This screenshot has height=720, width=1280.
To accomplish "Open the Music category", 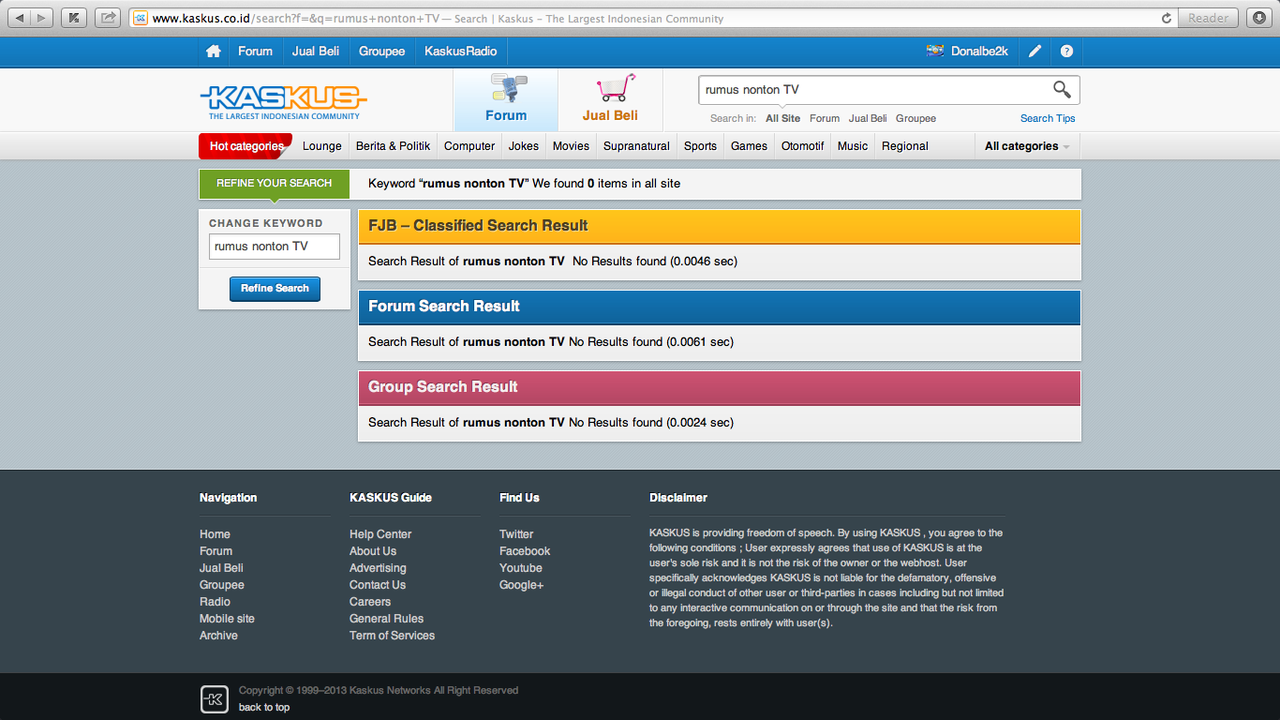I will click(x=852, y=146).
